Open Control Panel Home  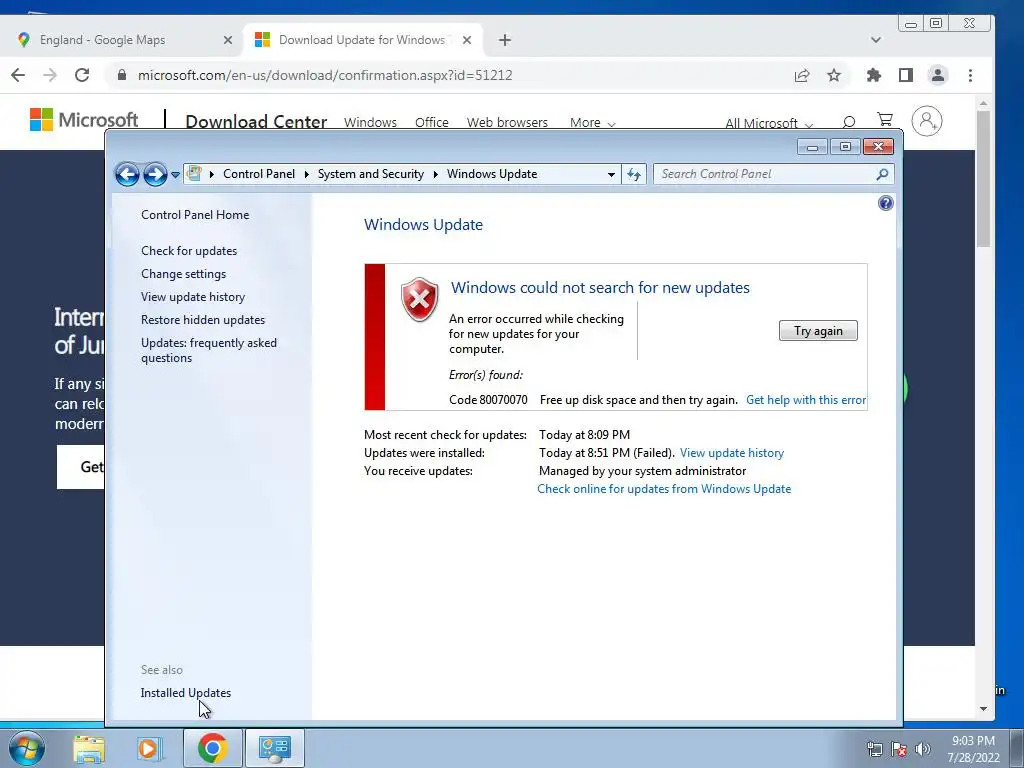[x=195, y=215]
